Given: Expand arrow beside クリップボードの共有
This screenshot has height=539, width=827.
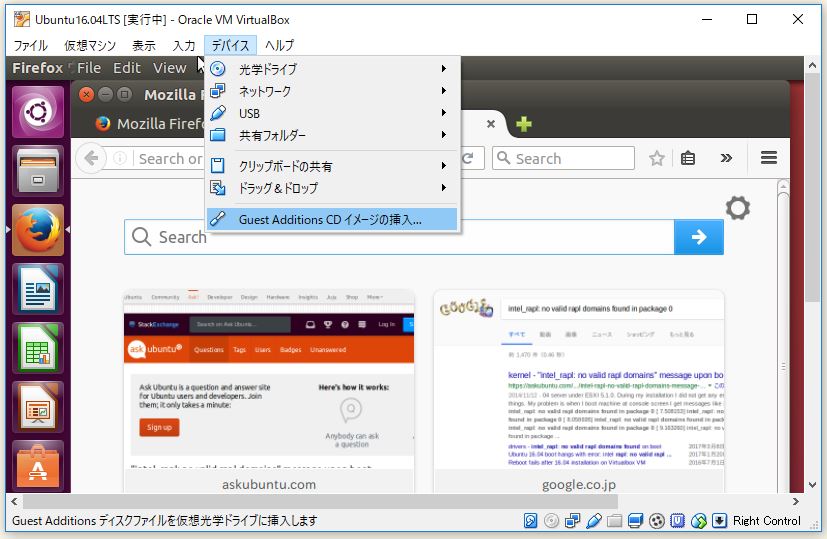Looking at the screenshot, I should click(x=444, y=166).
